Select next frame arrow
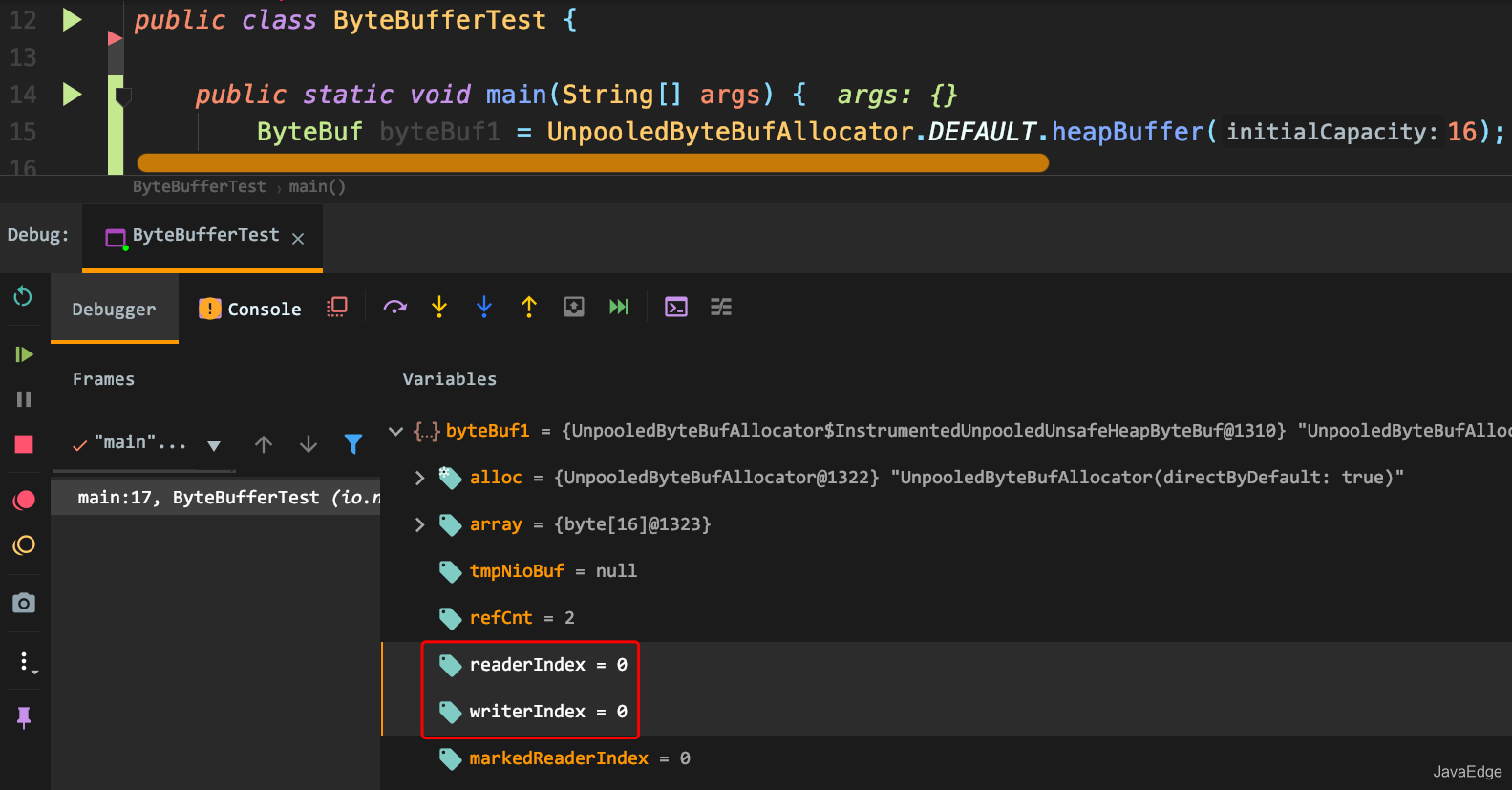This screenshot has width=1512, height=790. pos(309,444)
